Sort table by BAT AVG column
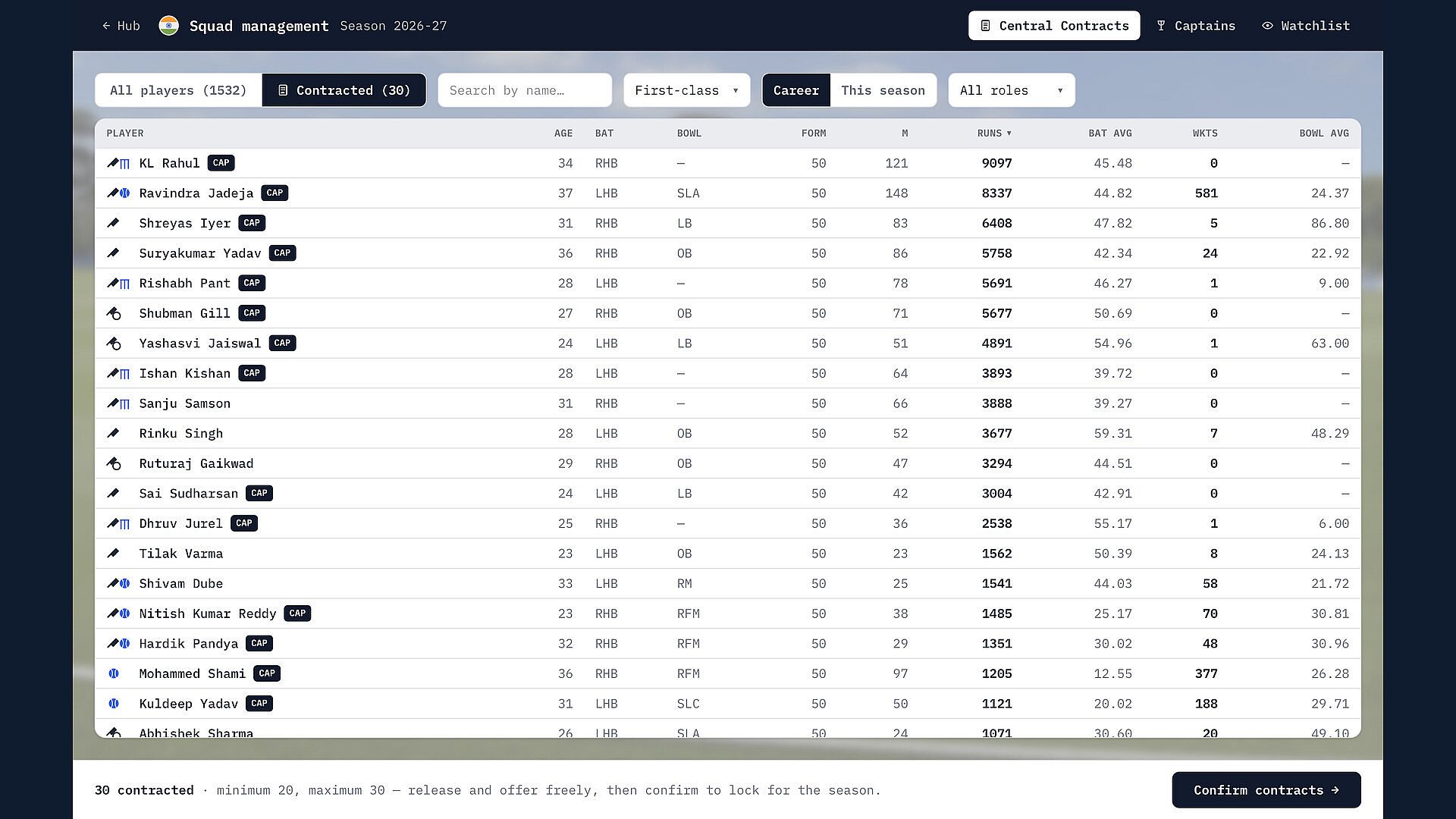Viewport: 1456px width, 819px height. (x=1110, y=133)
